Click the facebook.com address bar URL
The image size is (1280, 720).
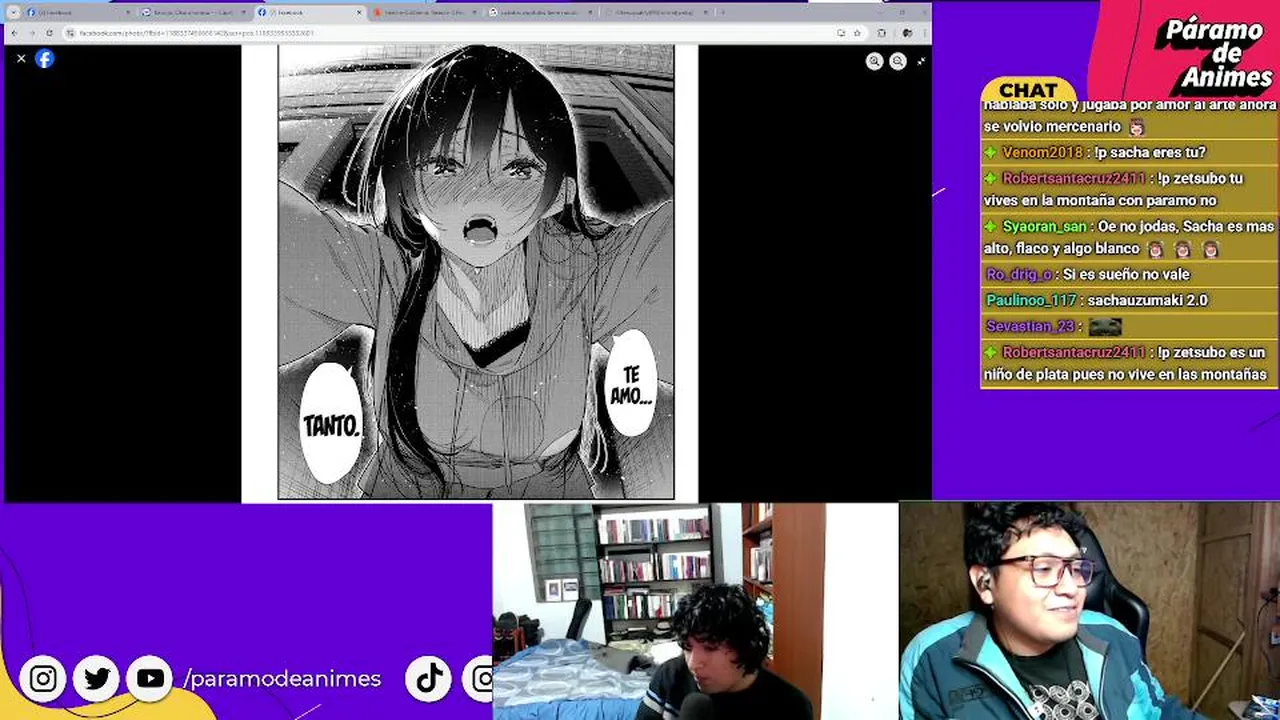coord(196,33)
